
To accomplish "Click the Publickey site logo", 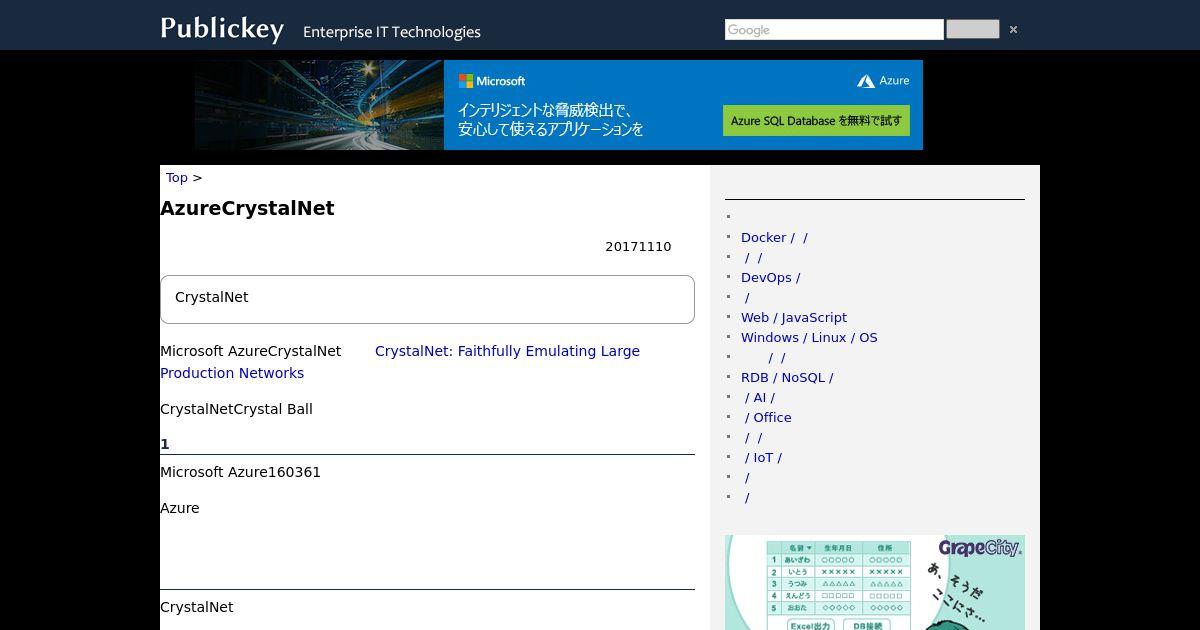I will coord(222,28).
